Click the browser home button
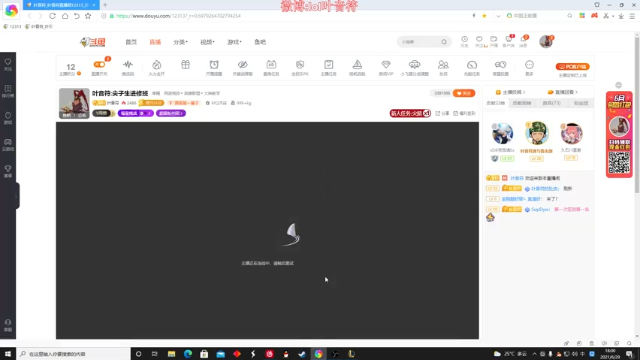This screenshot has width=640, height=360. tap(65, 16)
